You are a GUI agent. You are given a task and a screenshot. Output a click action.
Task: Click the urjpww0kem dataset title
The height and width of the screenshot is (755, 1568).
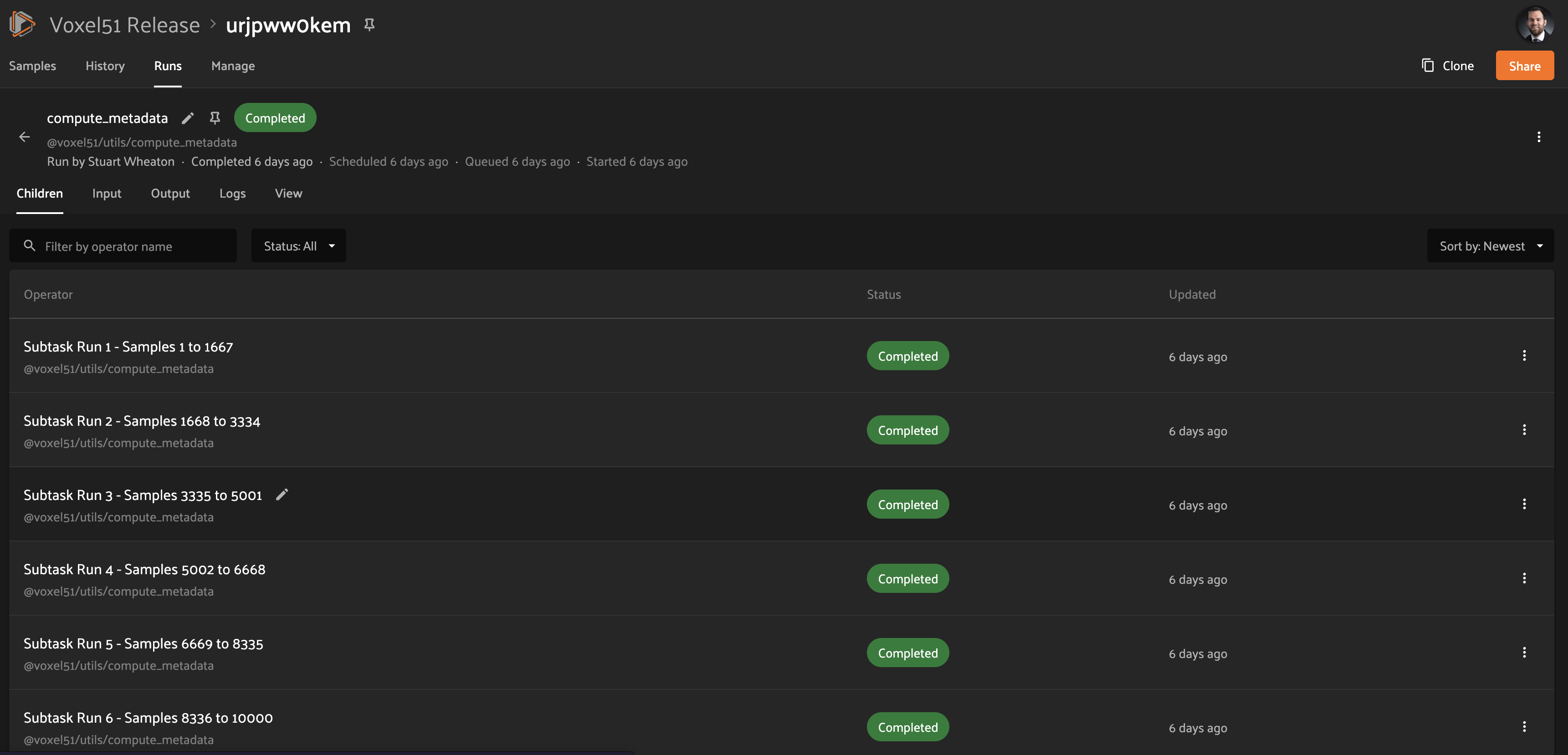[288, 25]
